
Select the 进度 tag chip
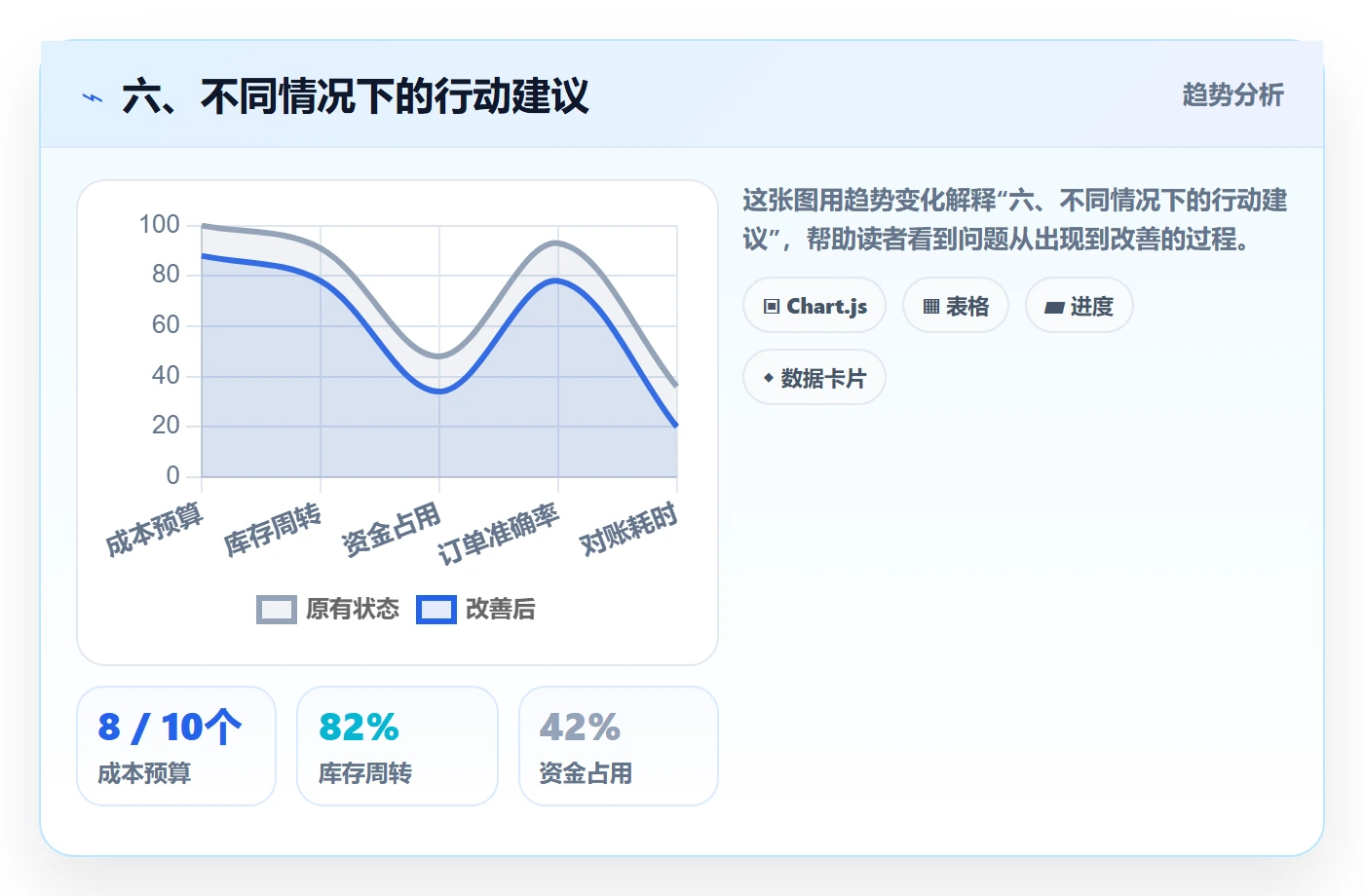tap(1080, 306)
